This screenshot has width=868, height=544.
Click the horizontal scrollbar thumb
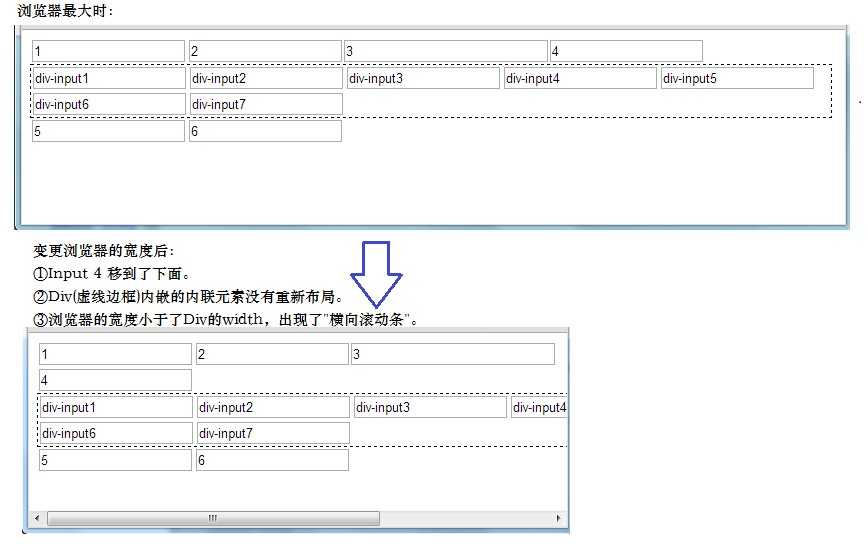(213, 518)
